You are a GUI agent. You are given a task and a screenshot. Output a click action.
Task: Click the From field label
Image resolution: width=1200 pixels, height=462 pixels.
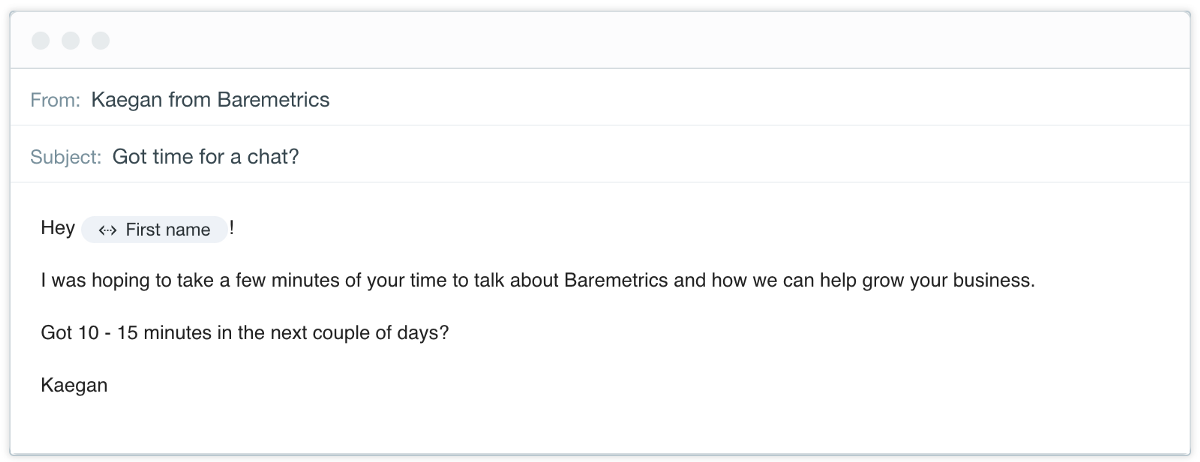click(x=55, y=100)
